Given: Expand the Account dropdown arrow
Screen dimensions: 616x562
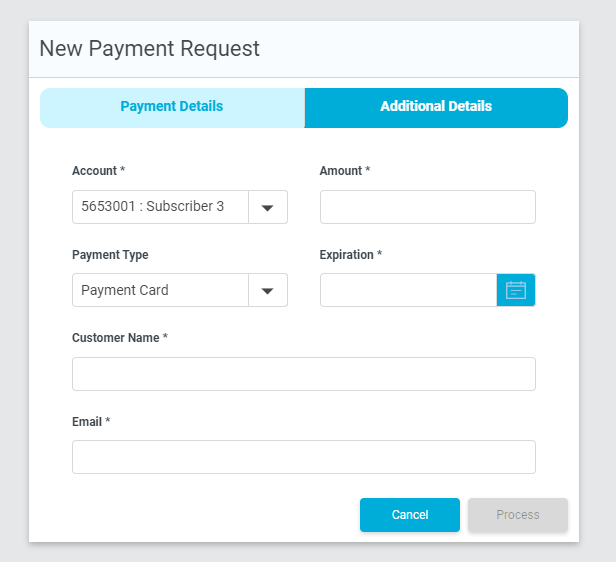Looking at the screenshot, I should pos(268,207).
